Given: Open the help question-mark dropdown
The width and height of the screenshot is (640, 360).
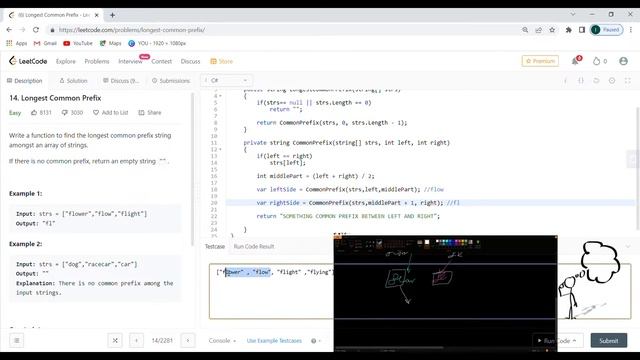Looking at the screenshot, I should (316, 341).
